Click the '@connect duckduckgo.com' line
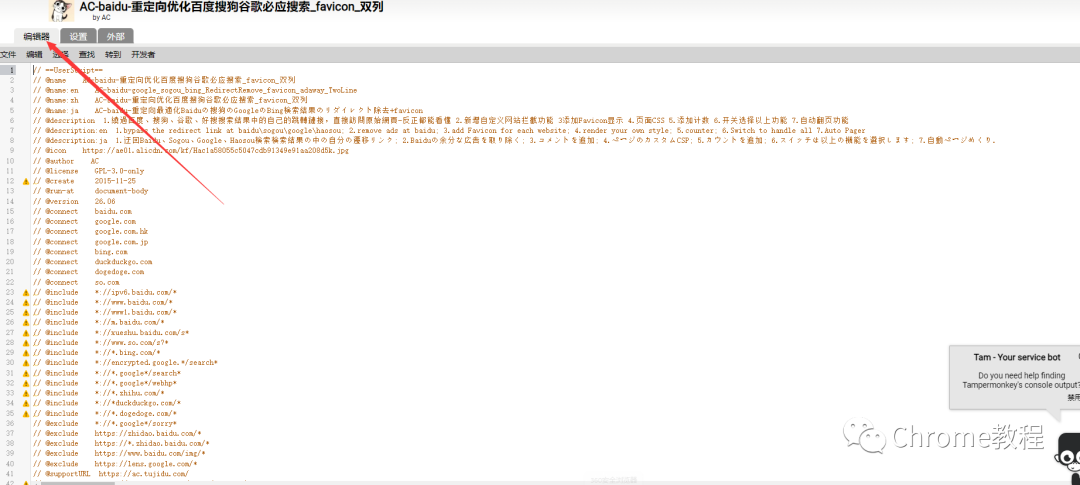 (92, 262)
